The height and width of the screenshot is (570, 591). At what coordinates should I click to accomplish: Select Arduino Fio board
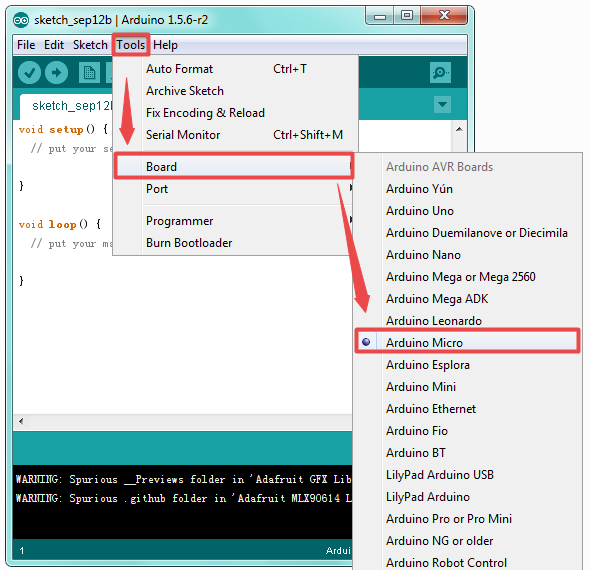(467, 431)
